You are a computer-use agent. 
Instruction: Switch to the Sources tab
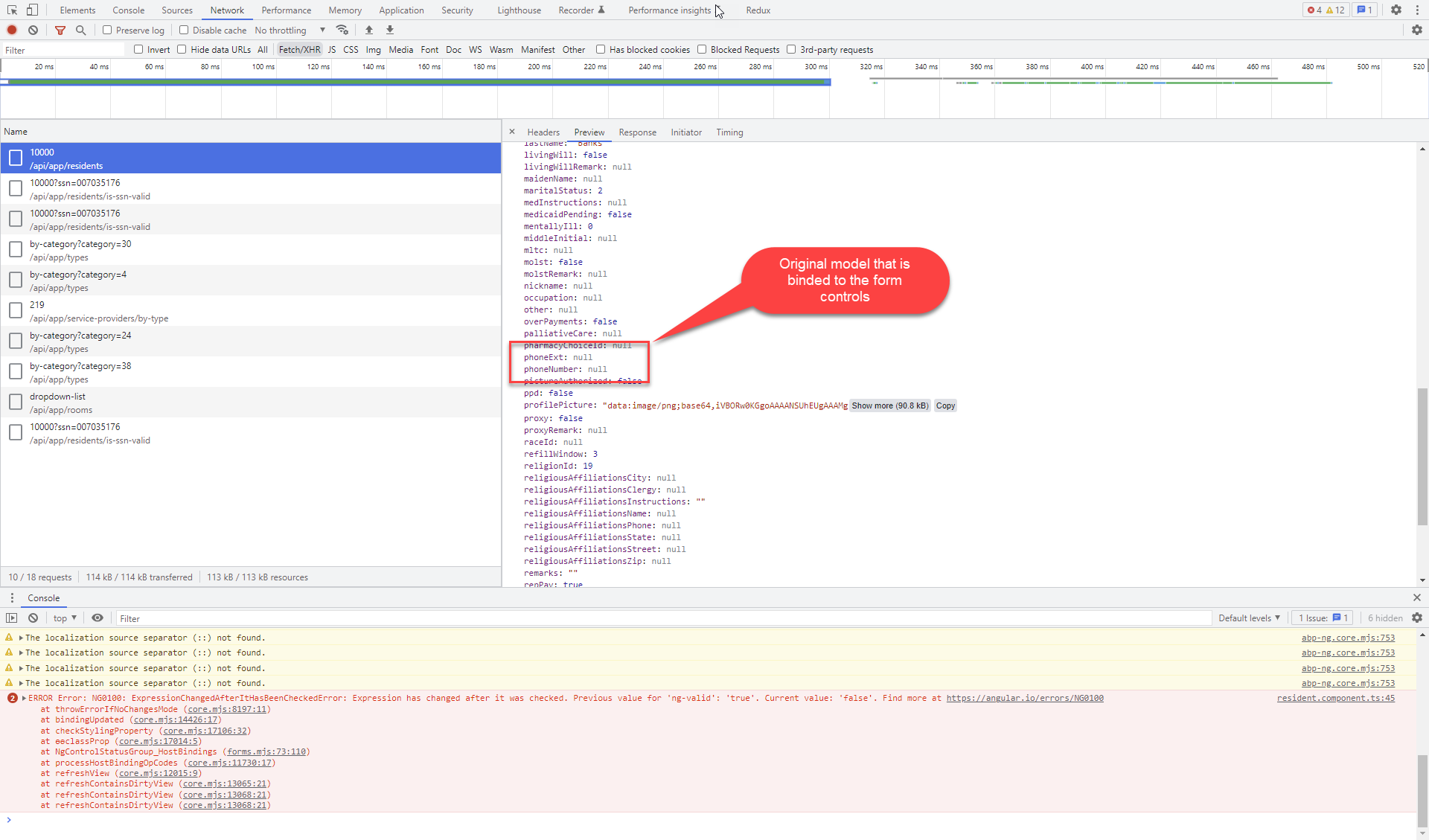(176, 10)
